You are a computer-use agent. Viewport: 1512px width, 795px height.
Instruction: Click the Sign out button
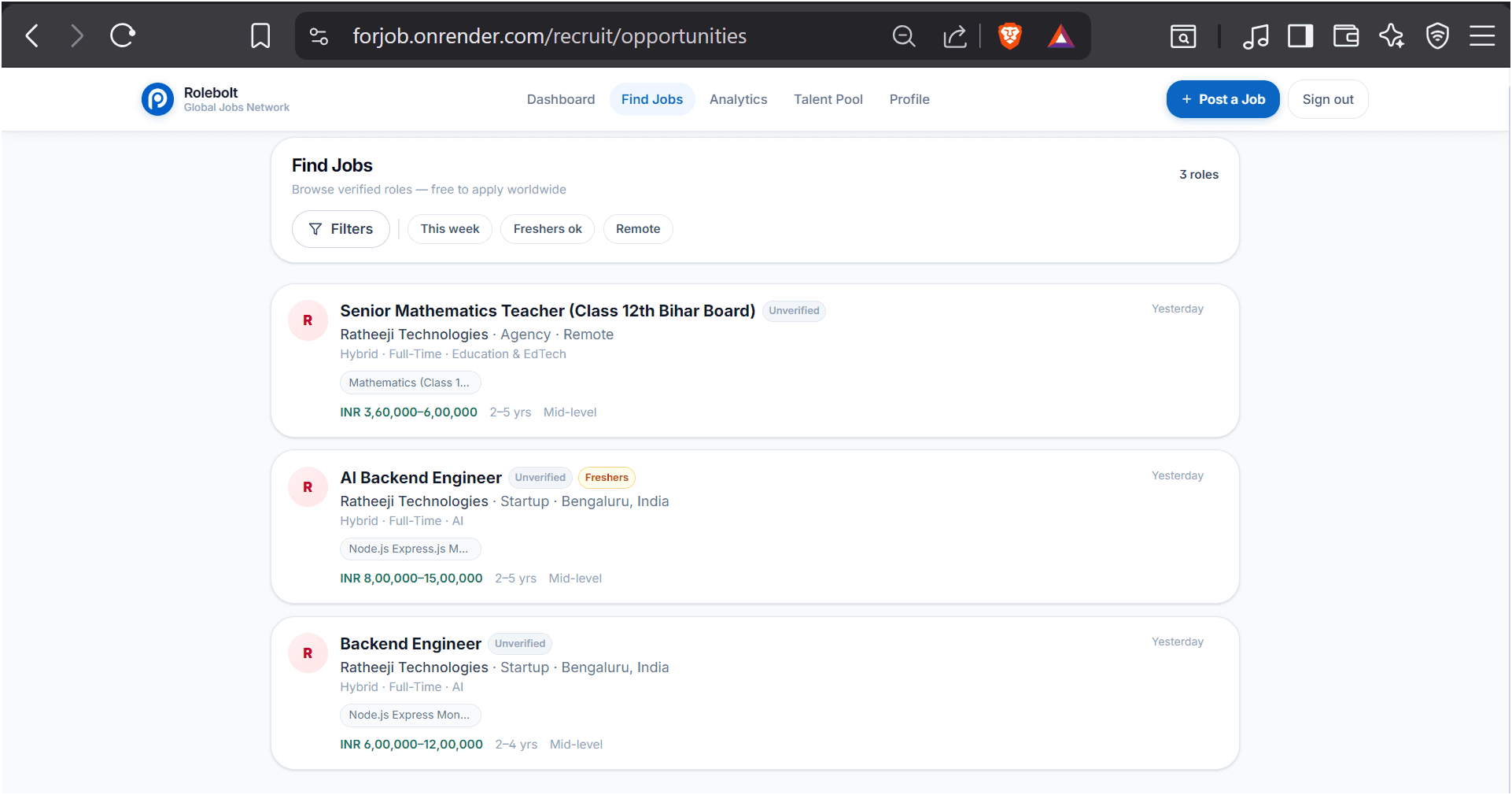pyautogui.click(x=1328, y=99)
